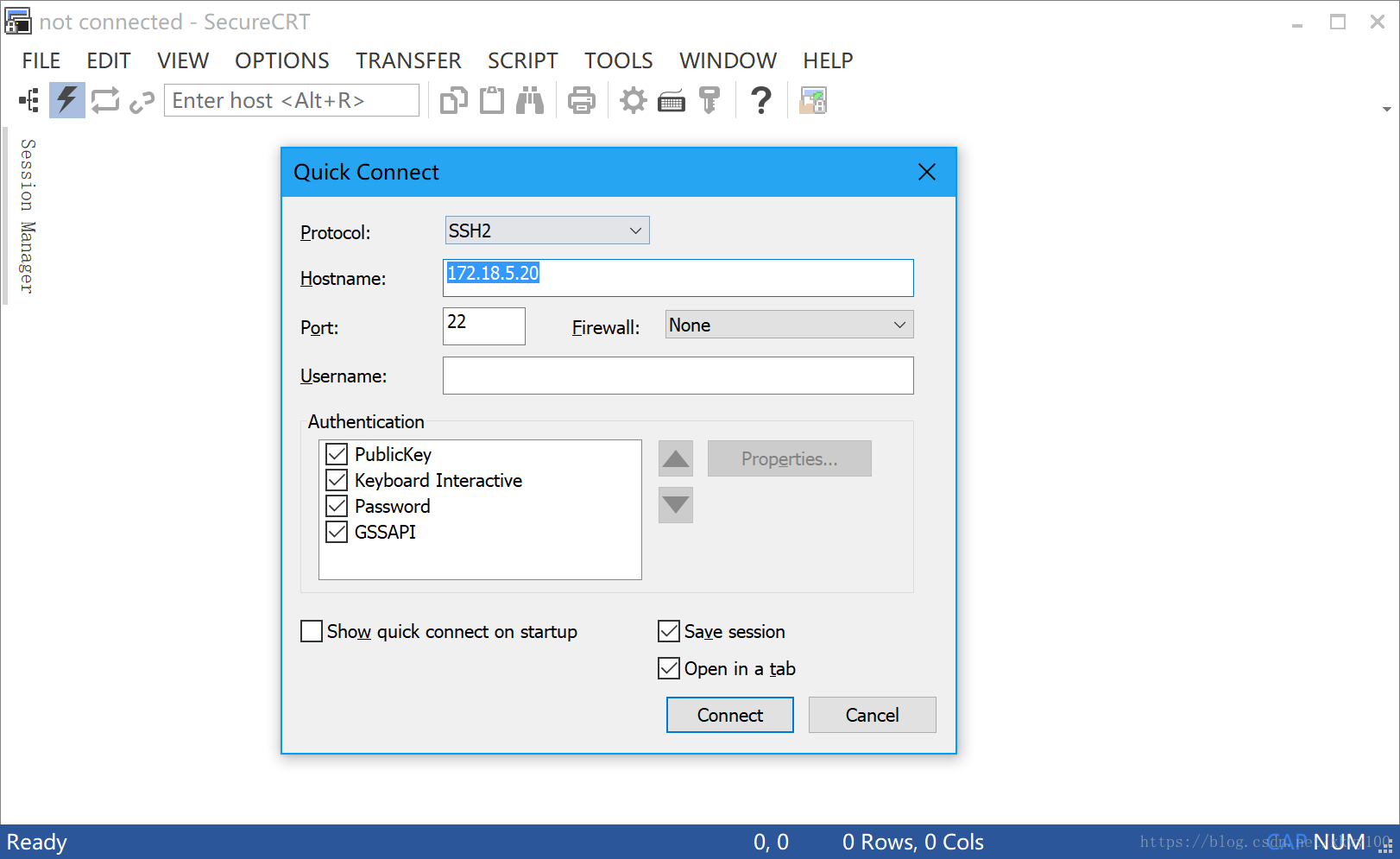Open the Protocol SSH2 dropdown
Image resolution: width=1400 pixels, height=859 pixels.
tap(547, 231)
